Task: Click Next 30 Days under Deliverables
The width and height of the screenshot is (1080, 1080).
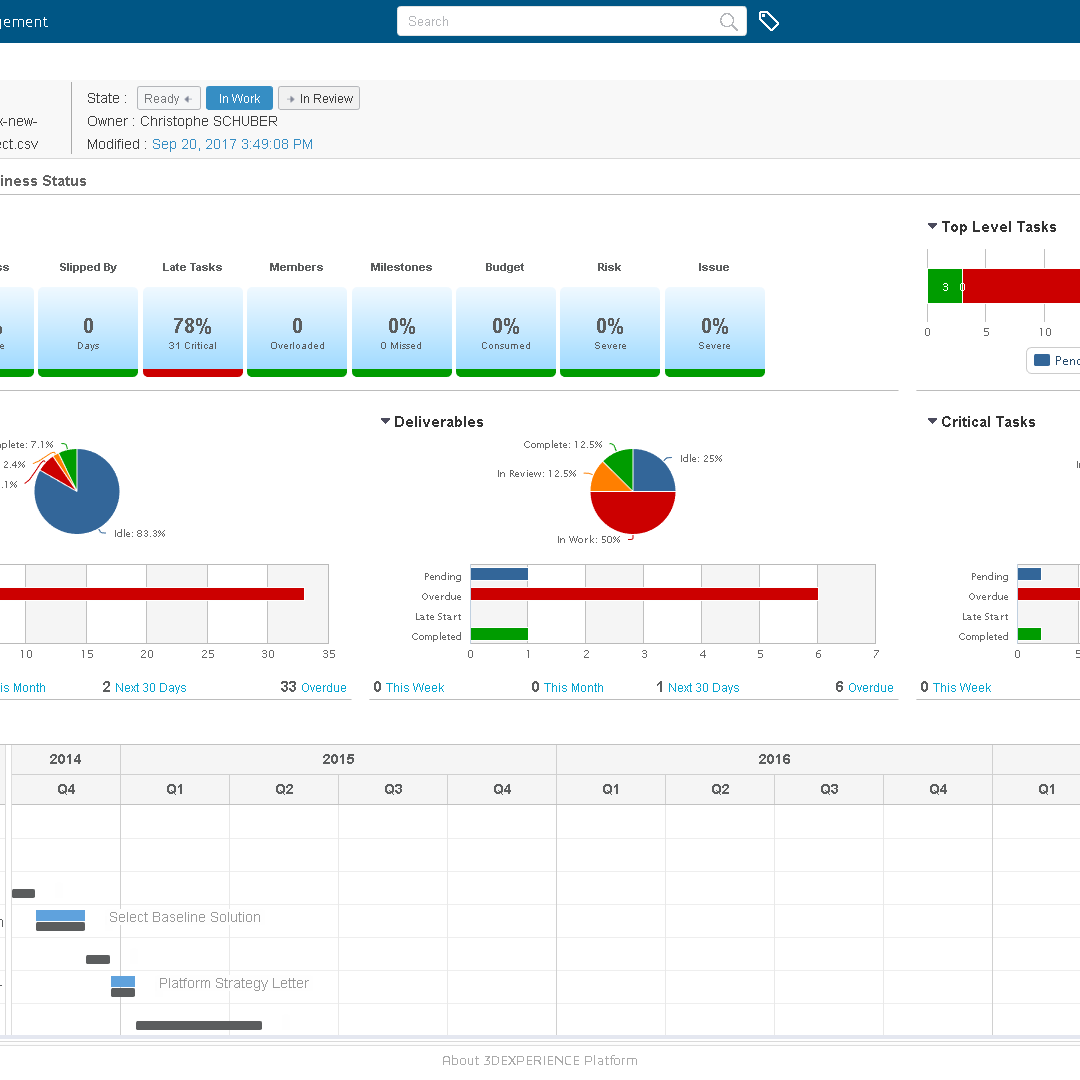Action: tap(703, 688)
